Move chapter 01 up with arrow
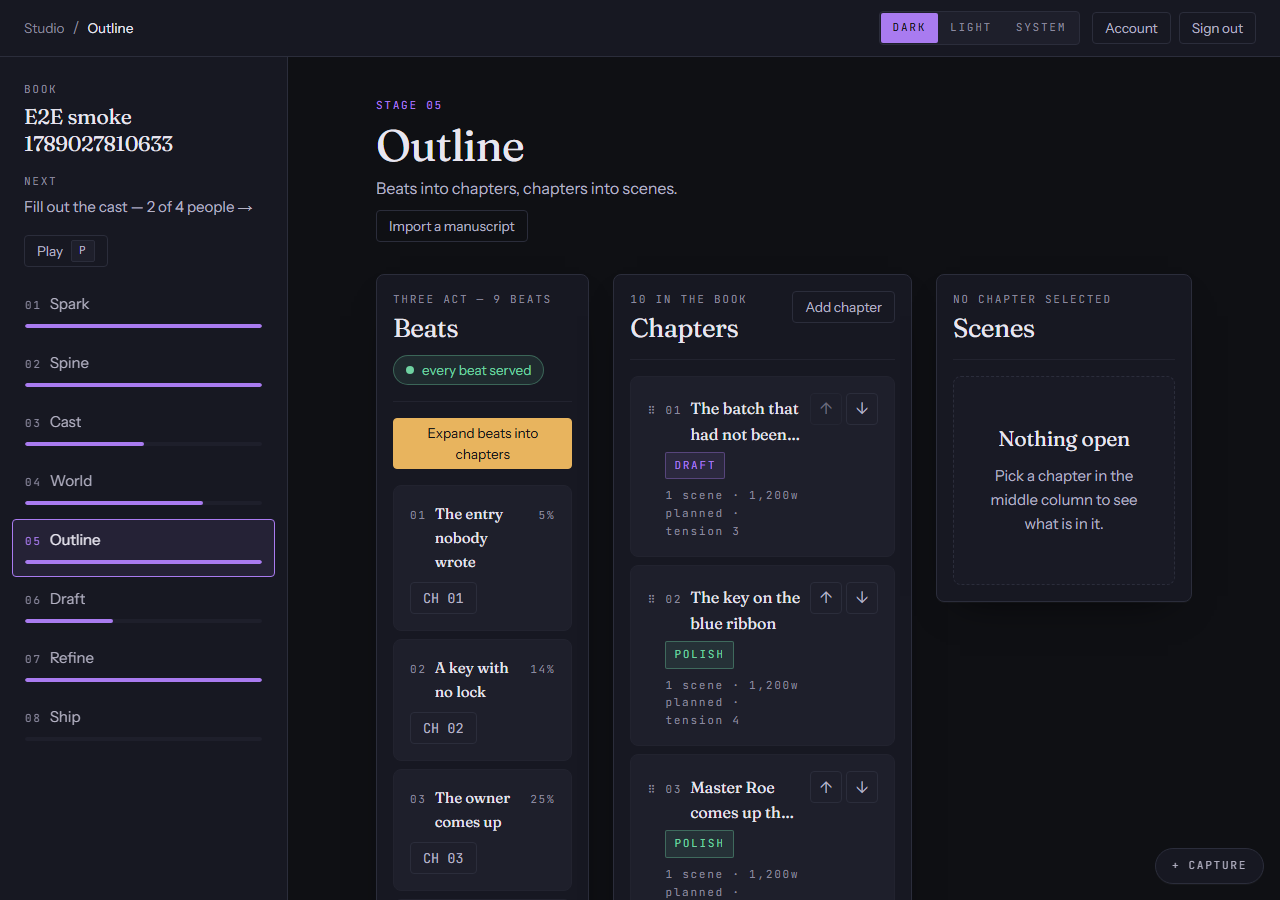 point(825,409)
